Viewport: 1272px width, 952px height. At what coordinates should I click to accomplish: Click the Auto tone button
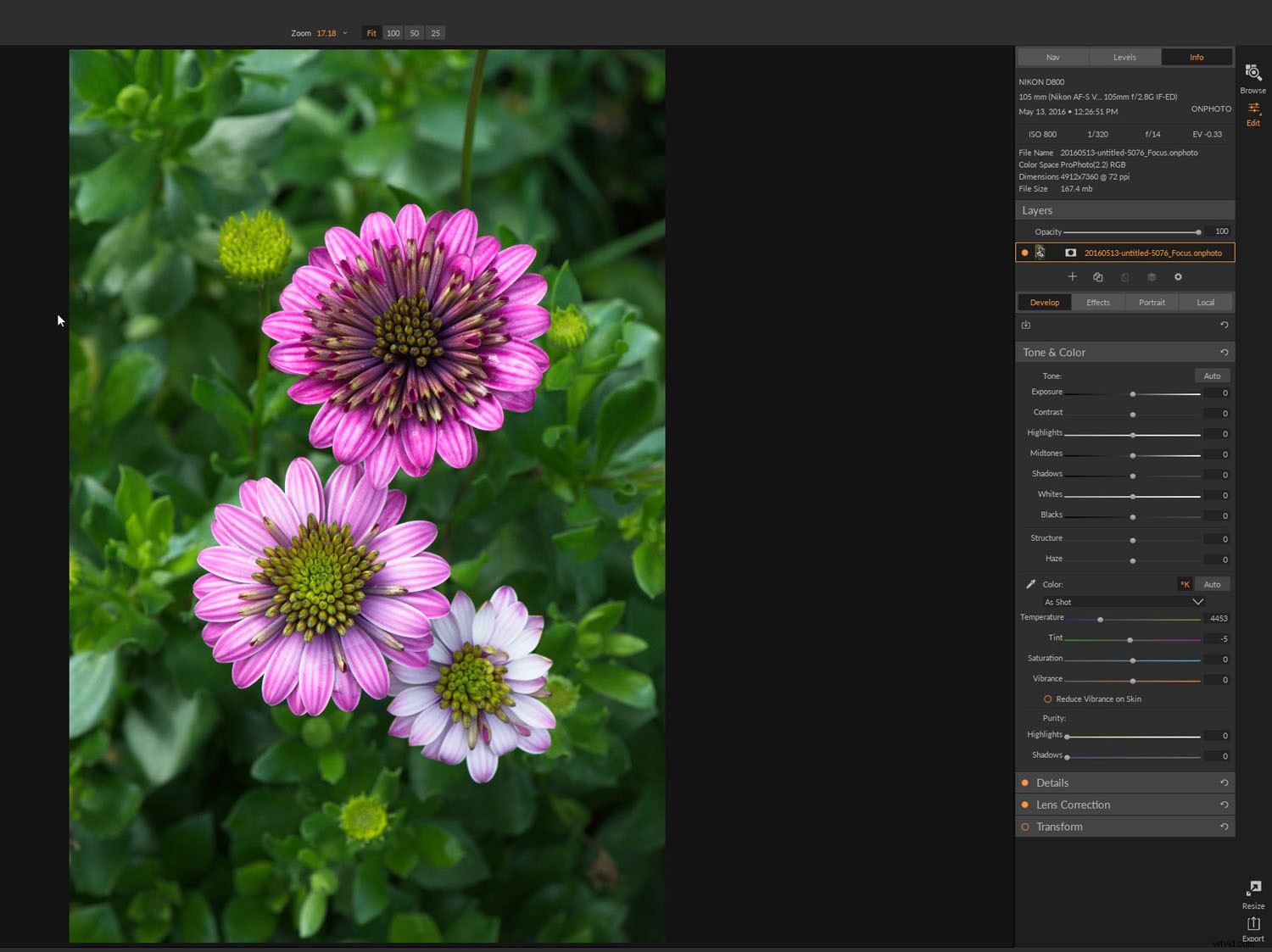(1212, 375)
